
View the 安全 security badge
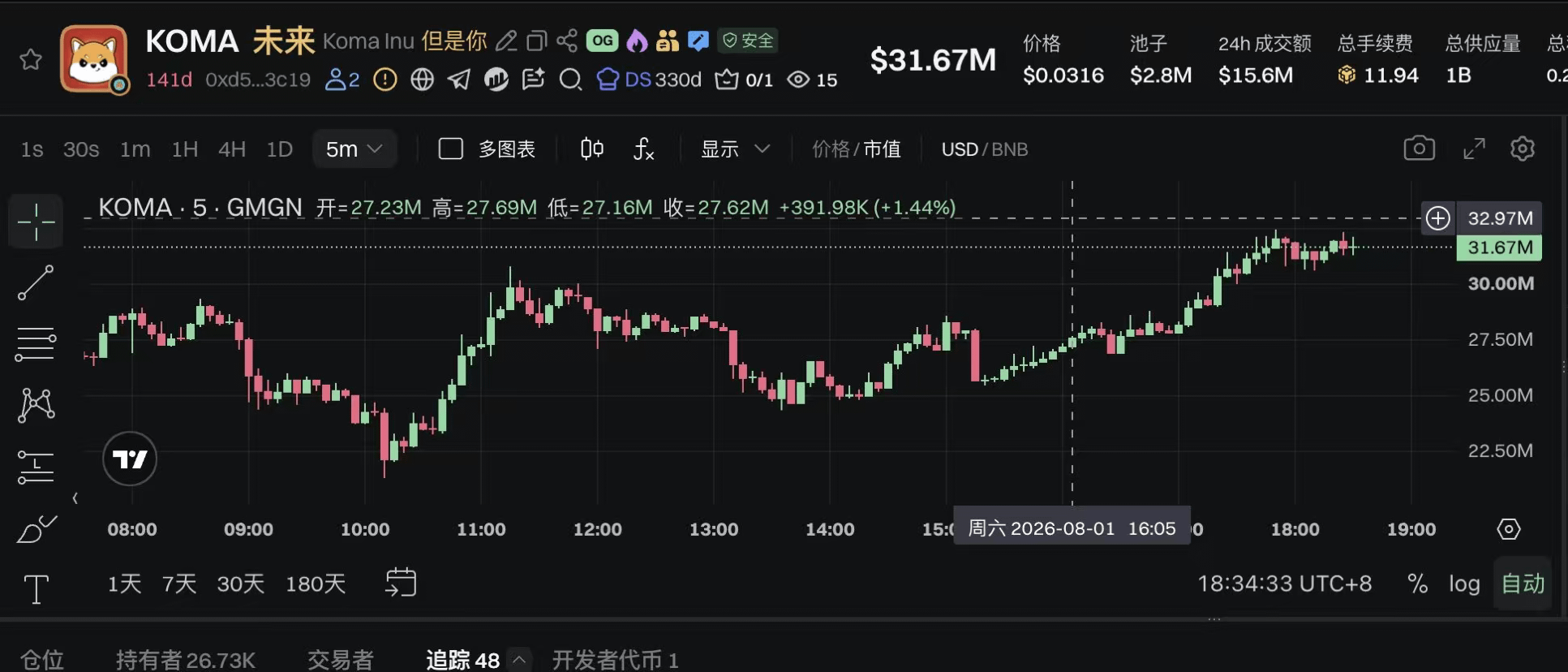coord(748,41)
